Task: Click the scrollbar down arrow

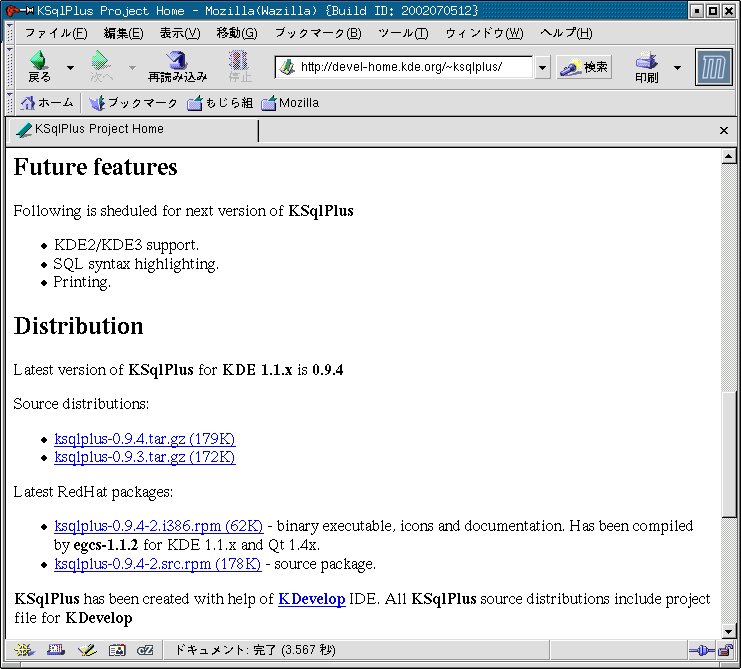Action: click(x=728, y=631)
